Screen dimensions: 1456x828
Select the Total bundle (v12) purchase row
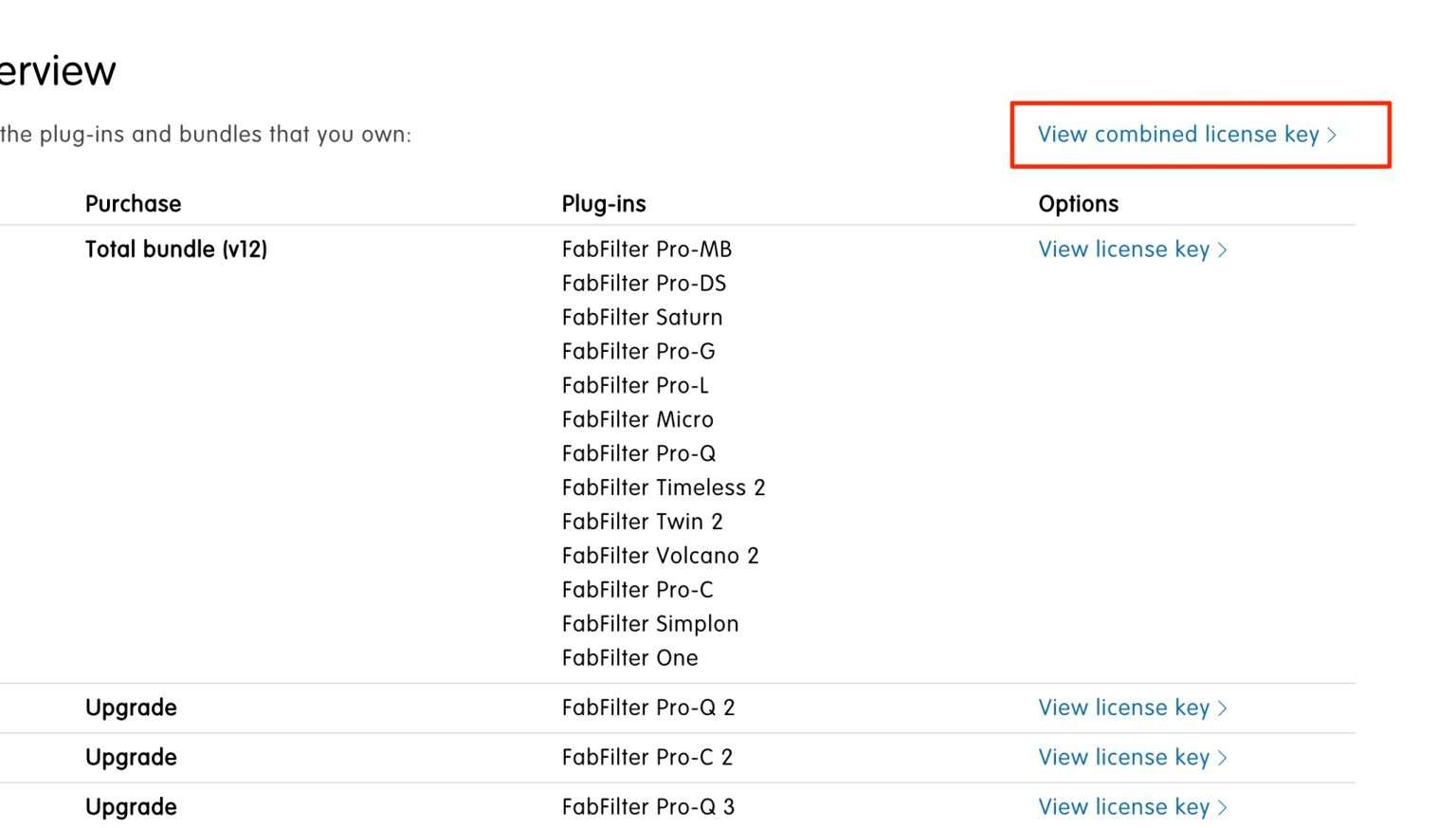176,249
